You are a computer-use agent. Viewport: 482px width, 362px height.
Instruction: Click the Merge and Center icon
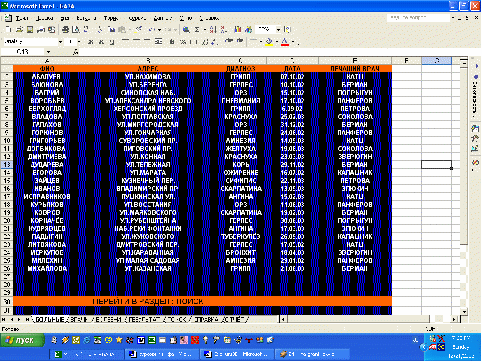point(158,41)
